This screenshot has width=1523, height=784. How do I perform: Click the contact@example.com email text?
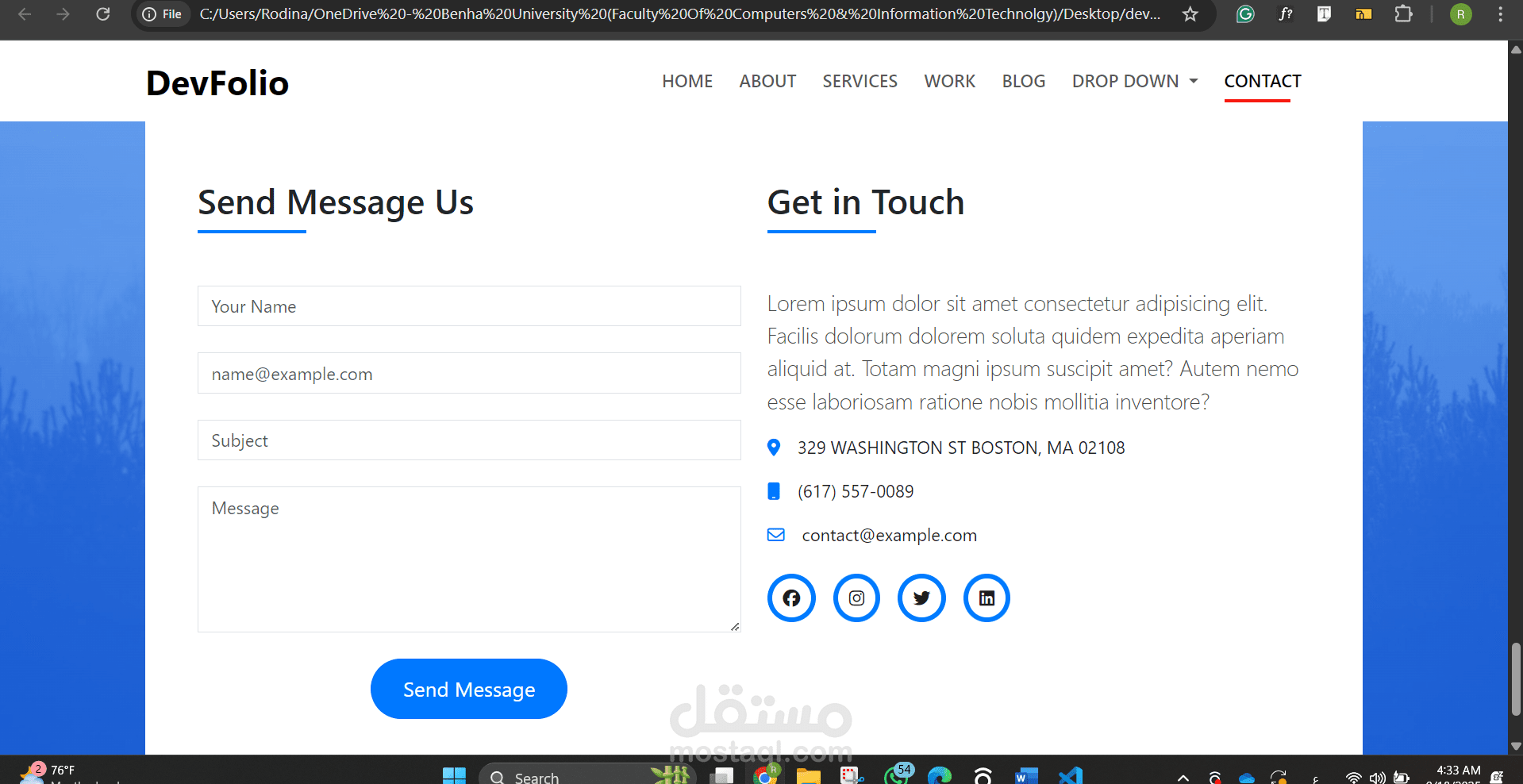click(x=889, y=535)
